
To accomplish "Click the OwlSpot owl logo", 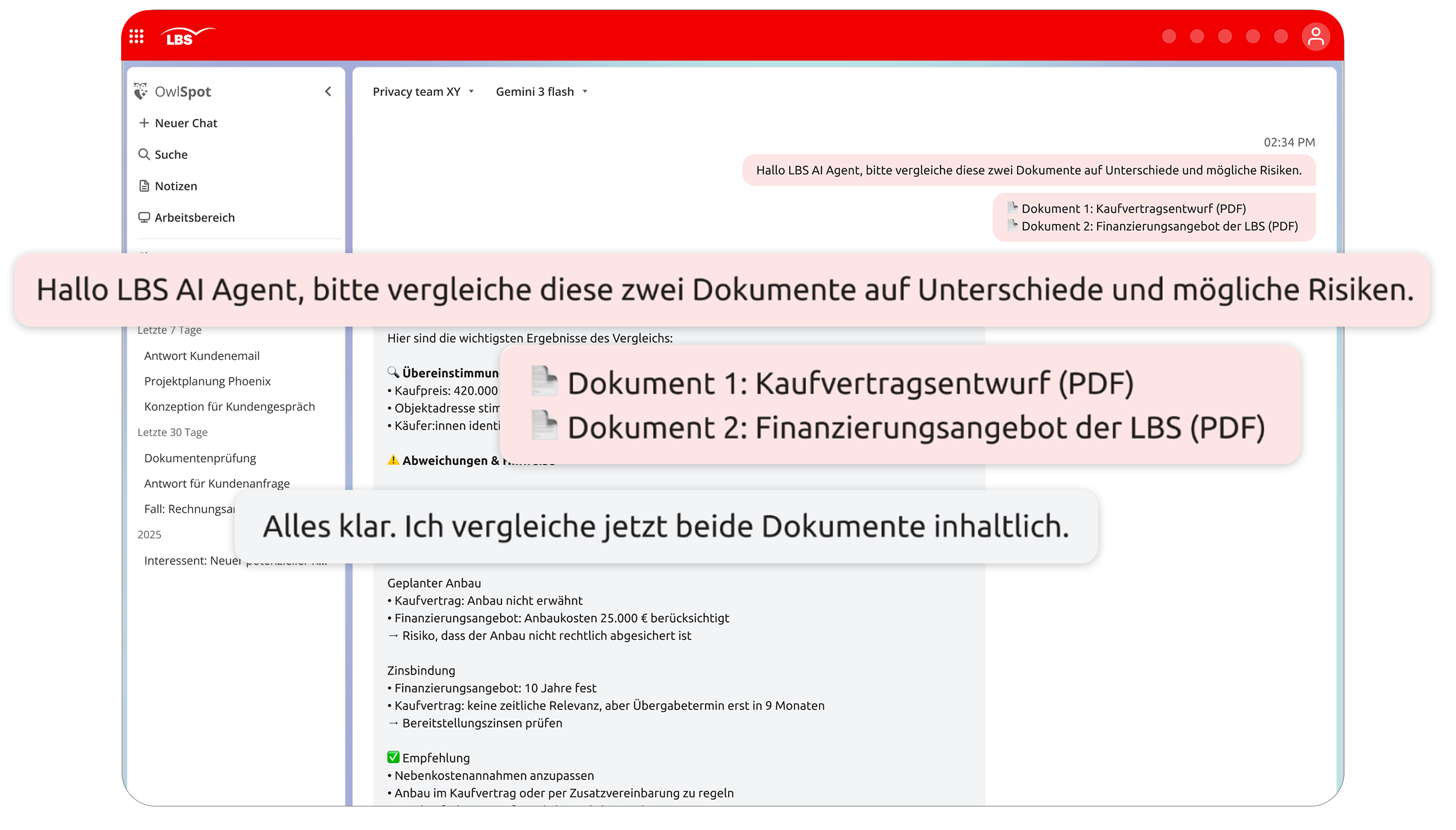I will tap(141, 91).
